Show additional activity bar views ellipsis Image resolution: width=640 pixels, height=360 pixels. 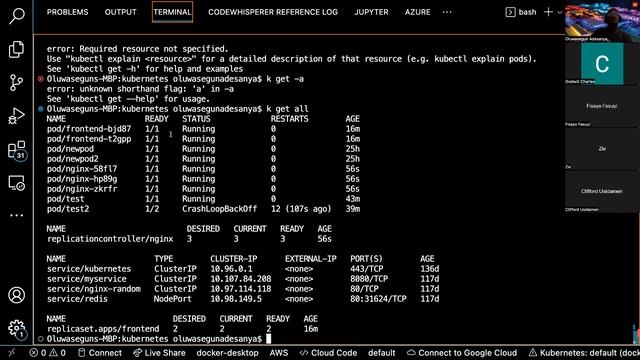click(x=17, y=215)
